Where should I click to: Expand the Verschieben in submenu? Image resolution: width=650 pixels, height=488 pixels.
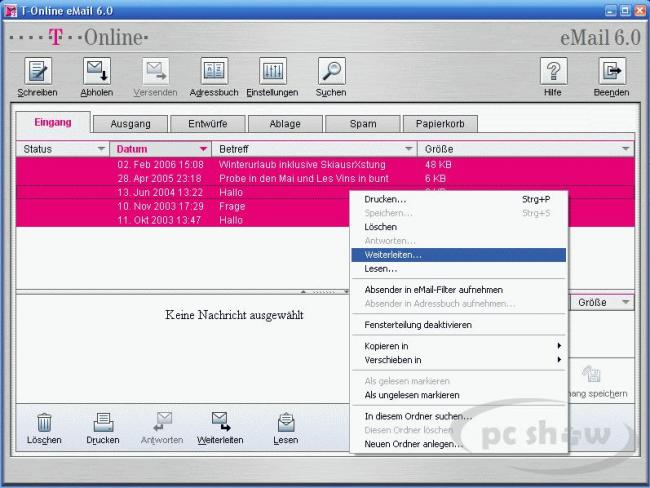(x=458, y=360)
